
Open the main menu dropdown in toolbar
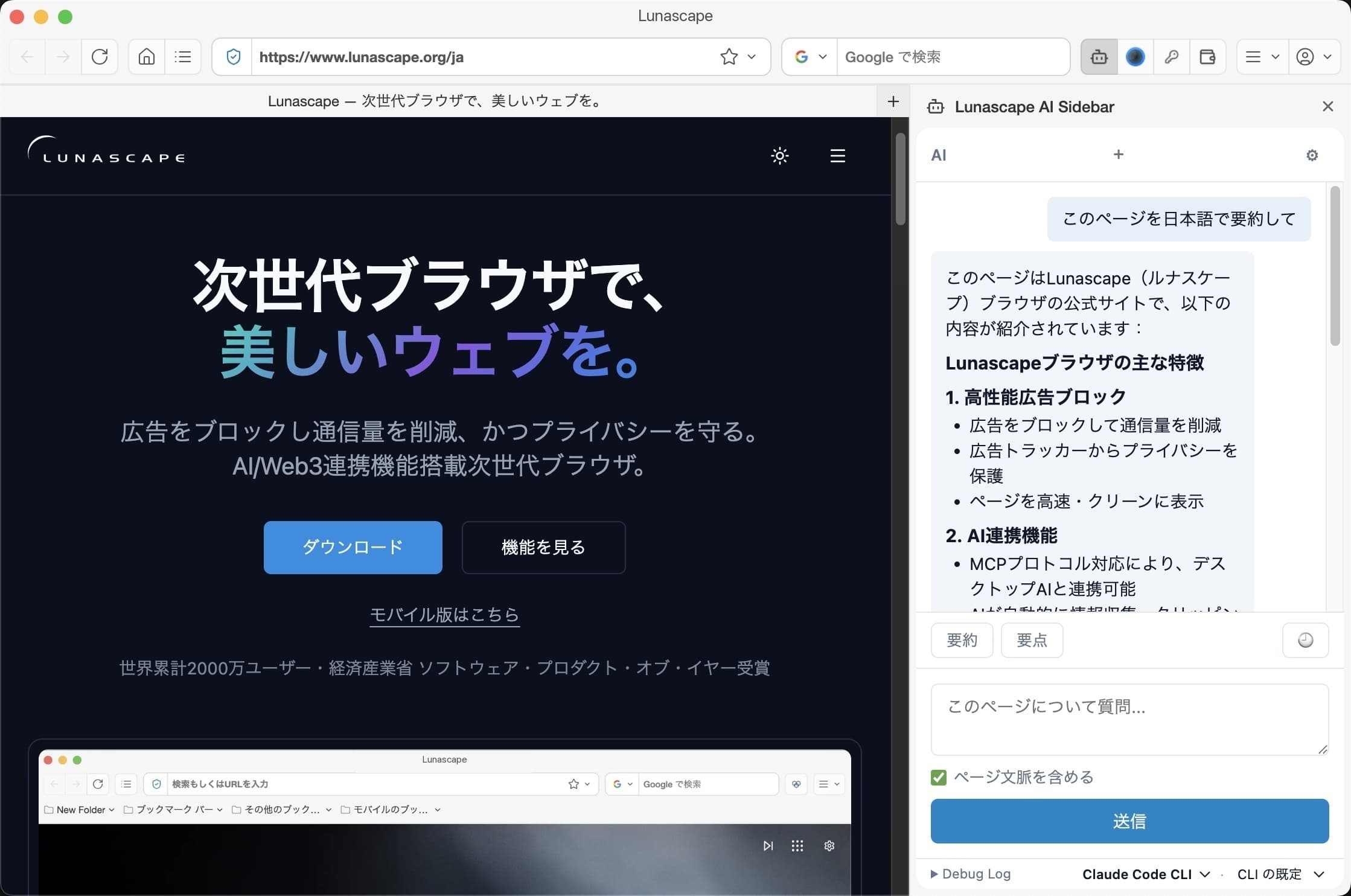pyautogui.click(x=1262, y=57)
